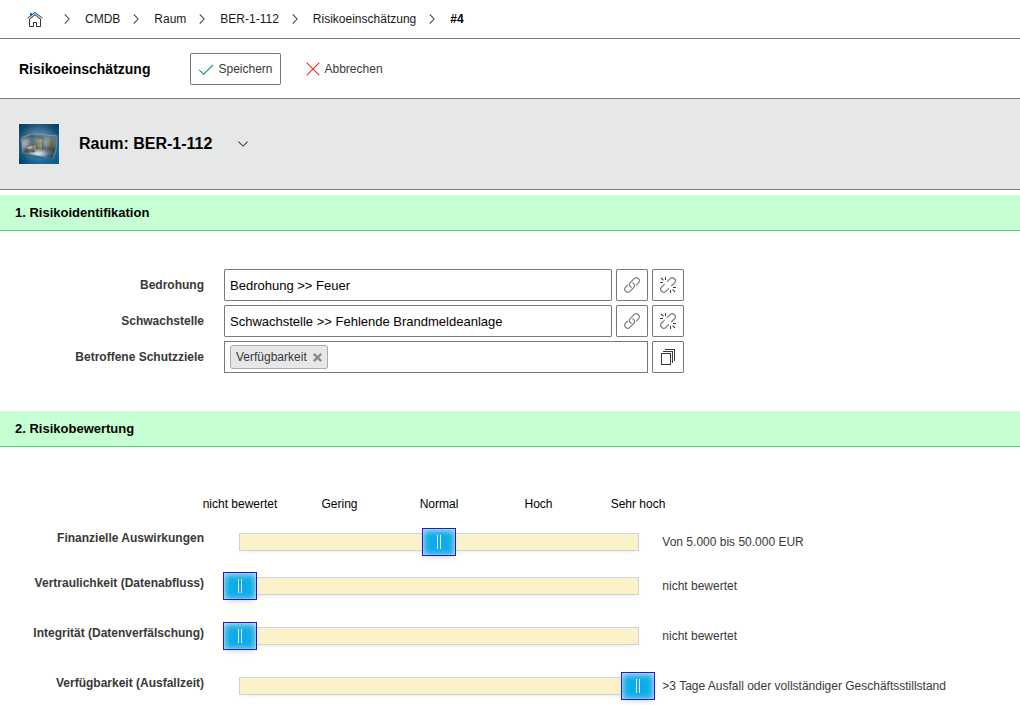
Task: Remove the Verfügbarkeit tag with its x
Action: point(317,357)
